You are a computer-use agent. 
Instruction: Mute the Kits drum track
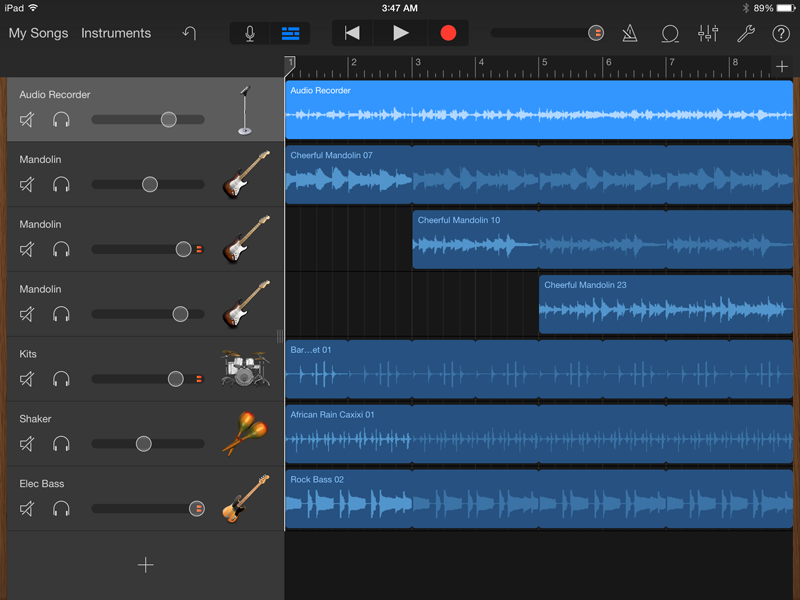click(x=27, y=379)
